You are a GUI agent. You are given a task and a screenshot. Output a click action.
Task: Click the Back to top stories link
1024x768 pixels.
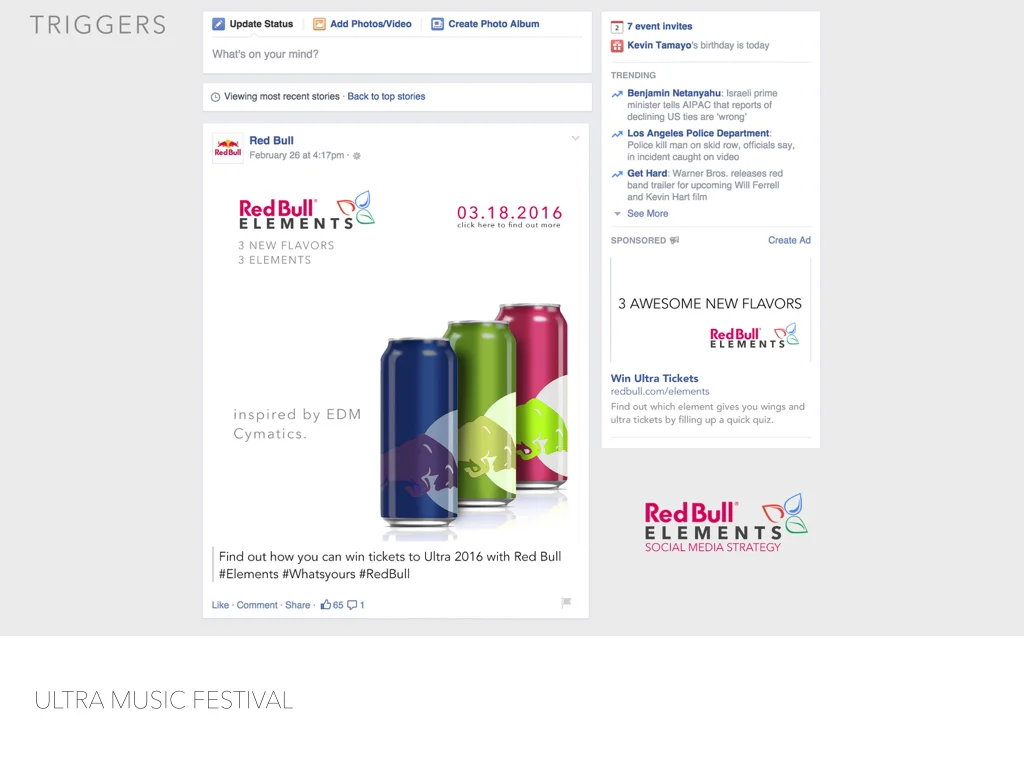386,97
